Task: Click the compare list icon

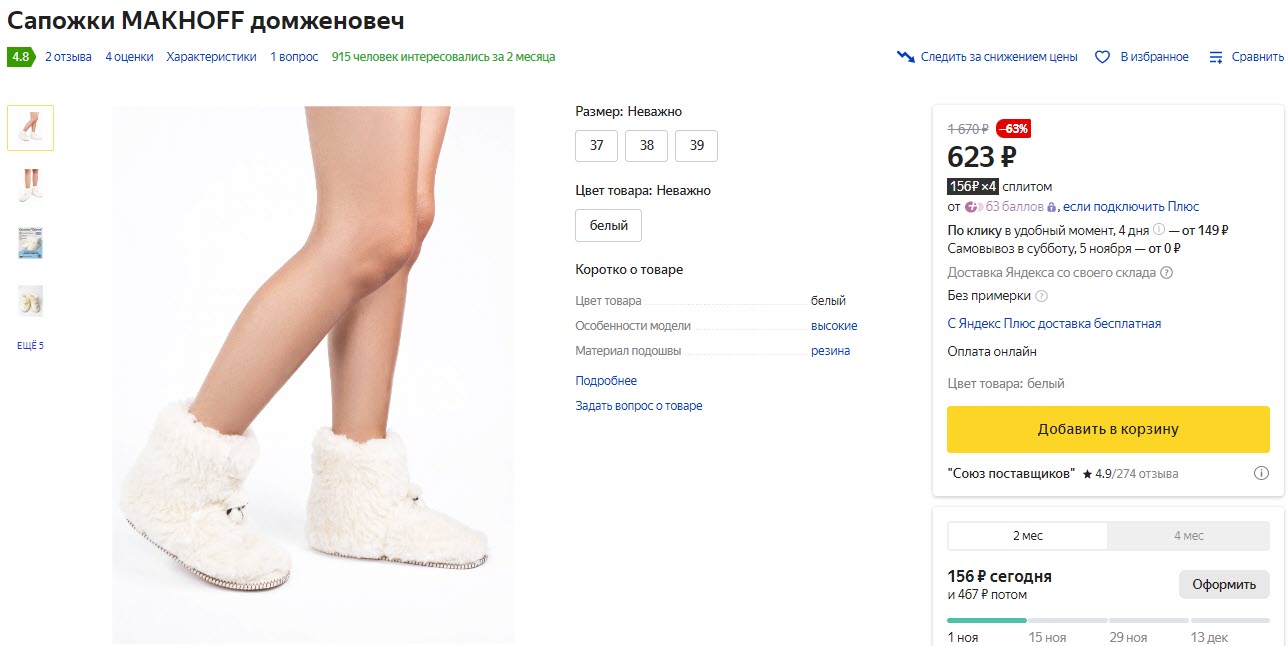Action: pyautogui.click(x=1216, y=57)
